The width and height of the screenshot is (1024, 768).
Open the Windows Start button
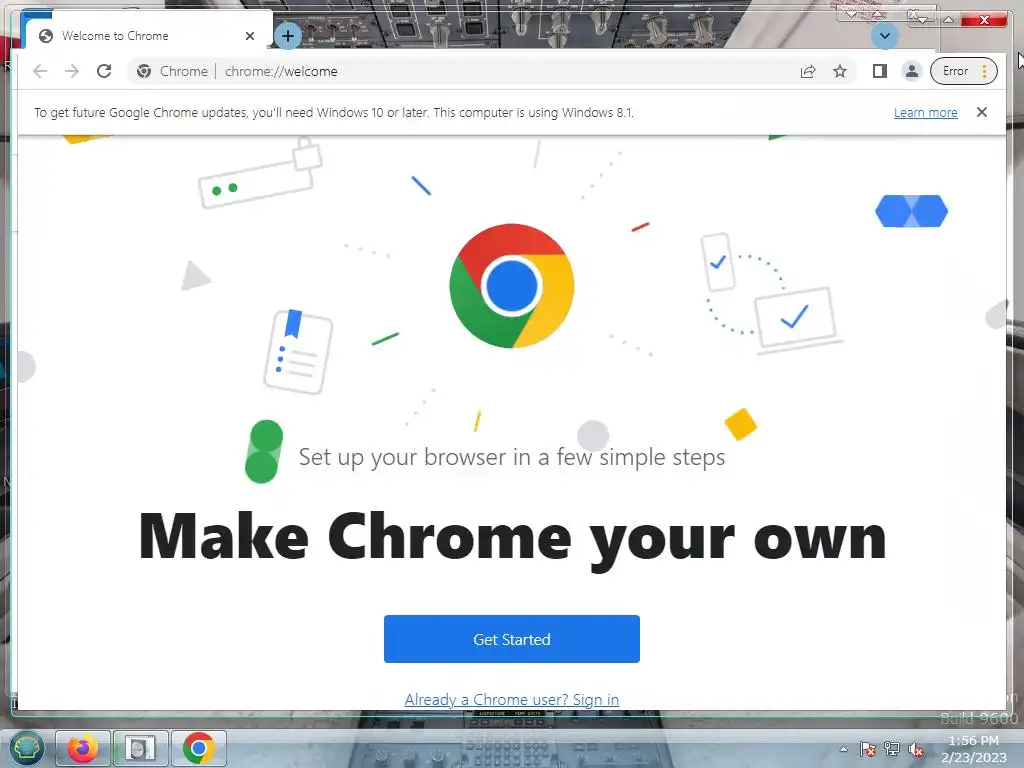pos(26,748)
